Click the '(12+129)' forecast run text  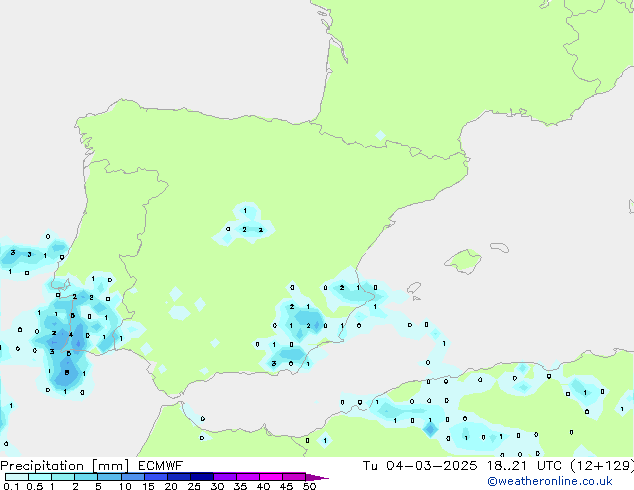[x=602, y=466]
